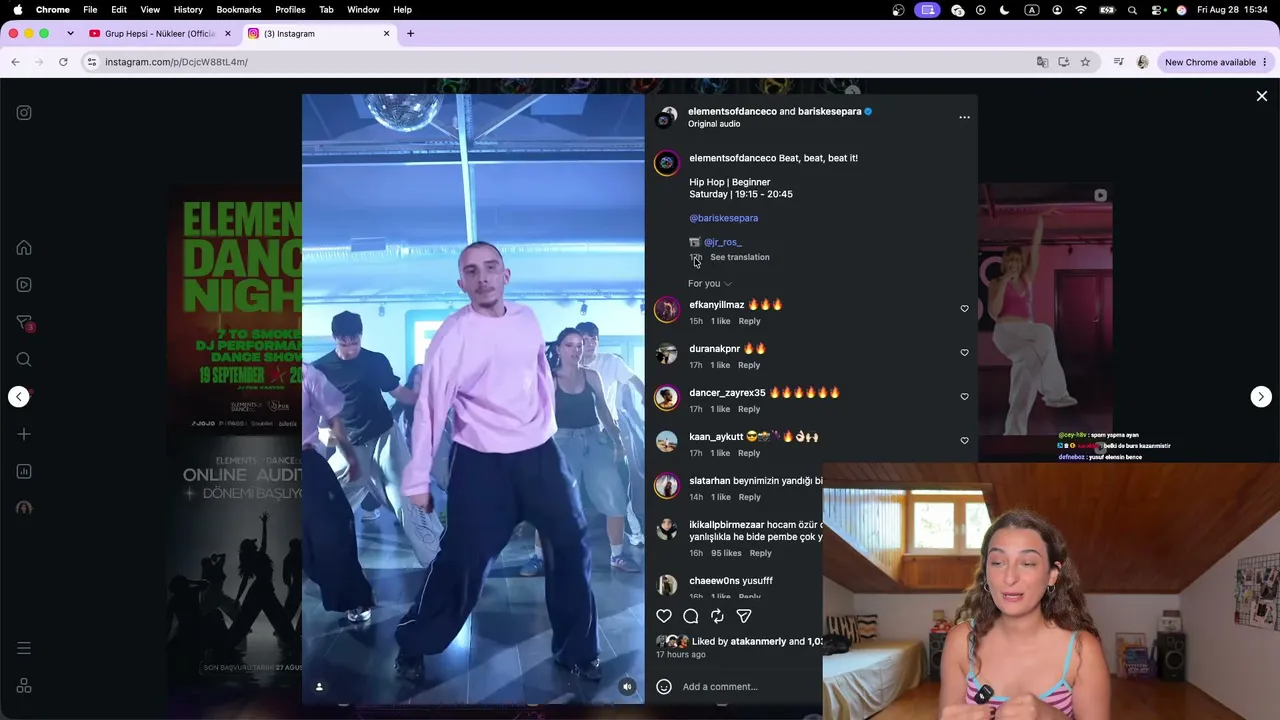
Task: Open Messages in the Instagram sidebar
Action: [x=24, y=322]
